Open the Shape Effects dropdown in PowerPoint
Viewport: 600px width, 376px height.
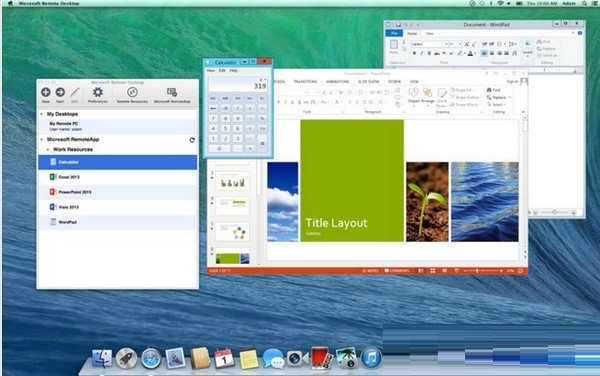click(x=464, y=104)
